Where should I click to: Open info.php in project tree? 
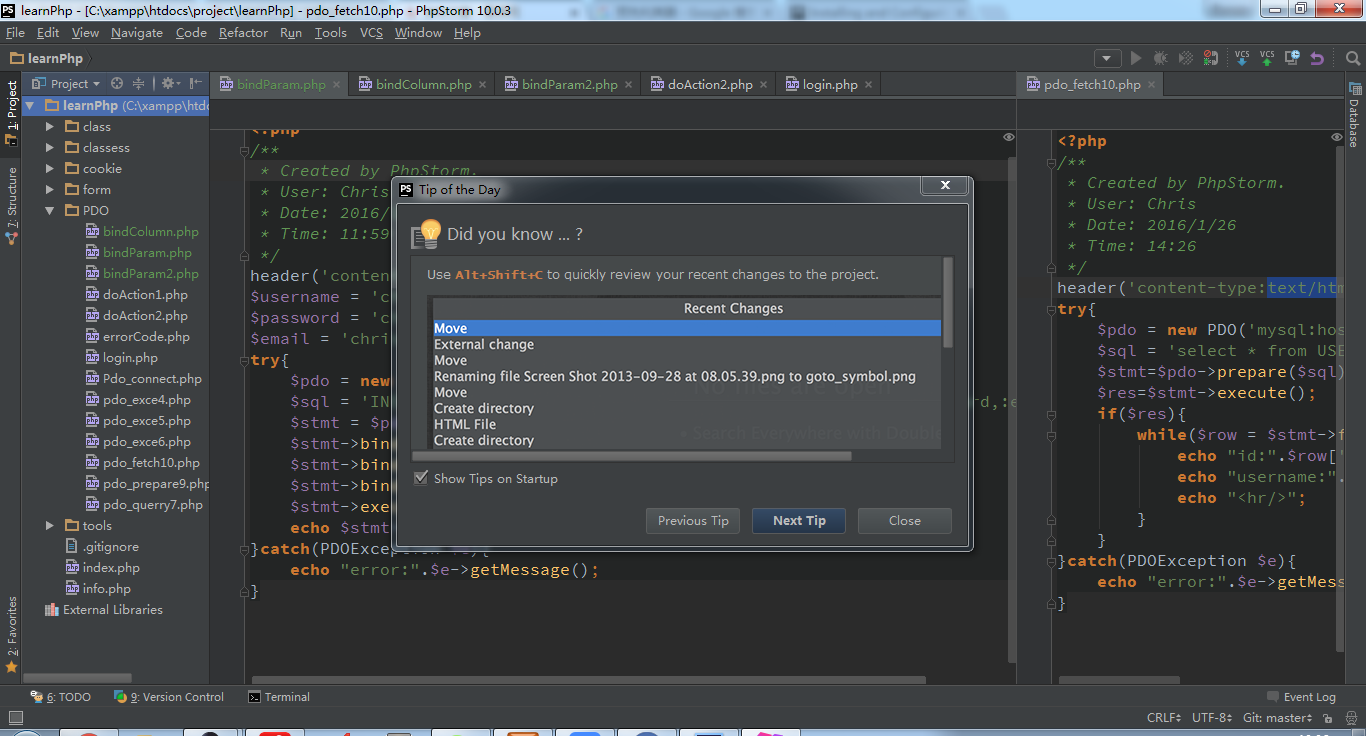(98, 589)
